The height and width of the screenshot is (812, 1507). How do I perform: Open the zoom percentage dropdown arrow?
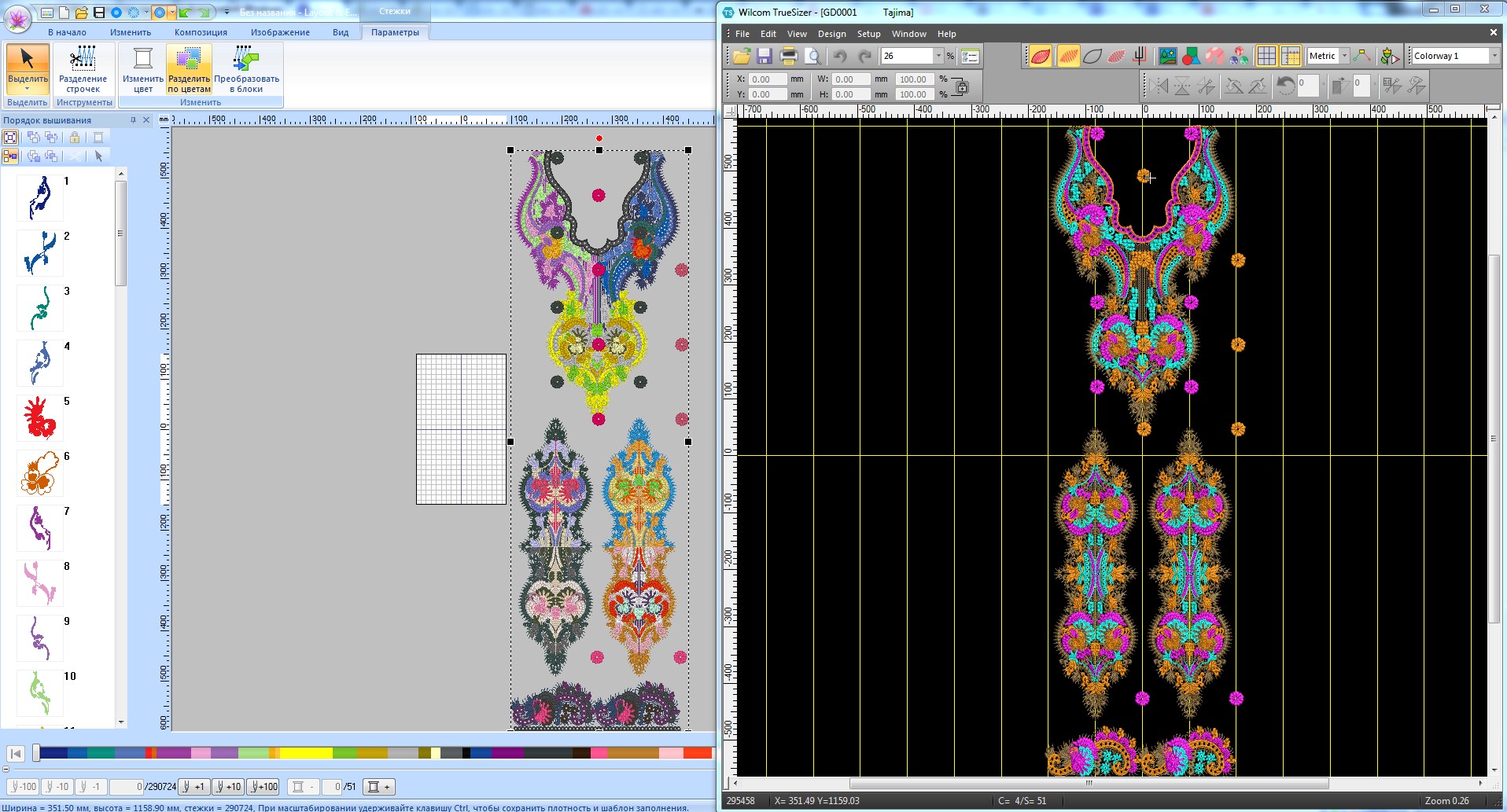click(938, 56)
